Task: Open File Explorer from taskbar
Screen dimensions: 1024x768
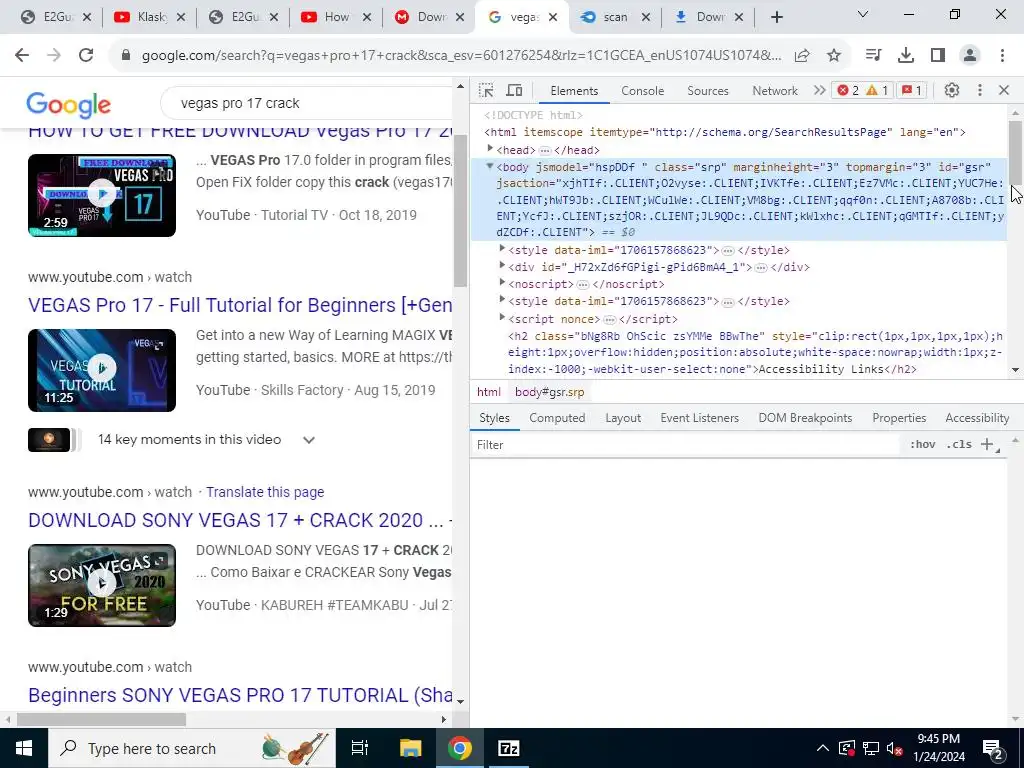Action: pyautogui.click(x=410, y=748)
